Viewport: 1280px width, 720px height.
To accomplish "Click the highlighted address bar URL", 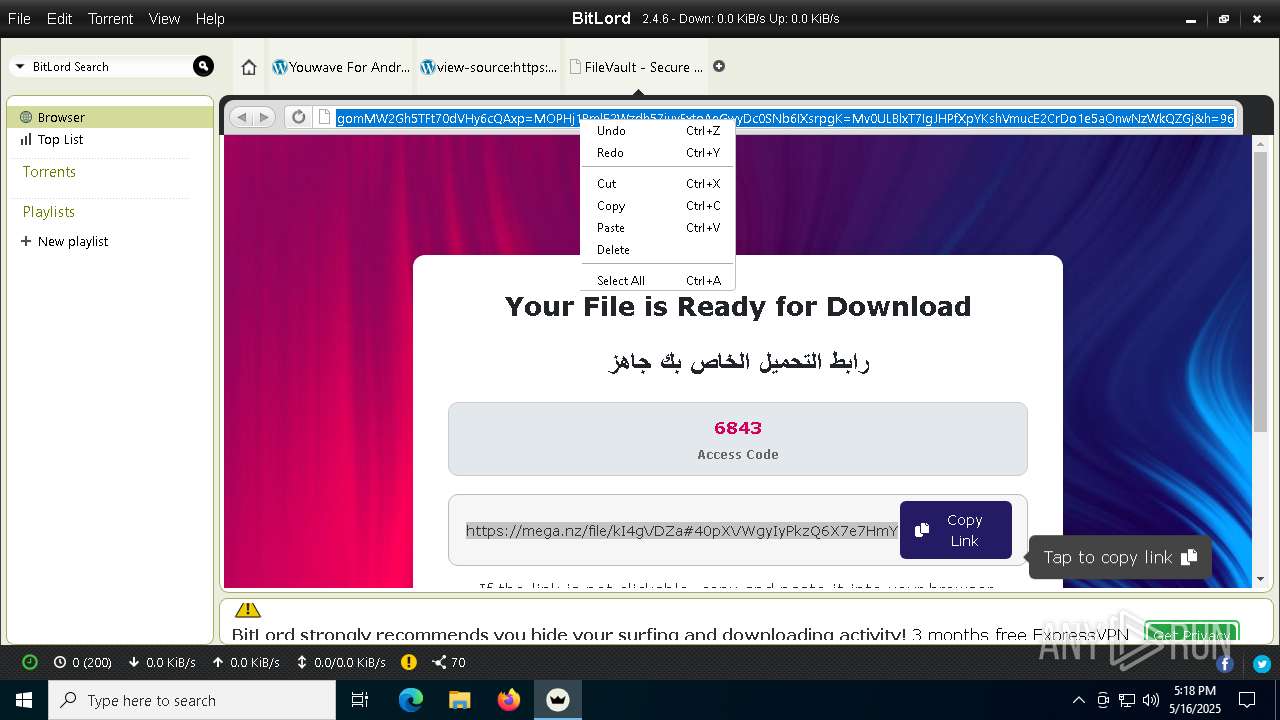I will click(x=785, y=118).
